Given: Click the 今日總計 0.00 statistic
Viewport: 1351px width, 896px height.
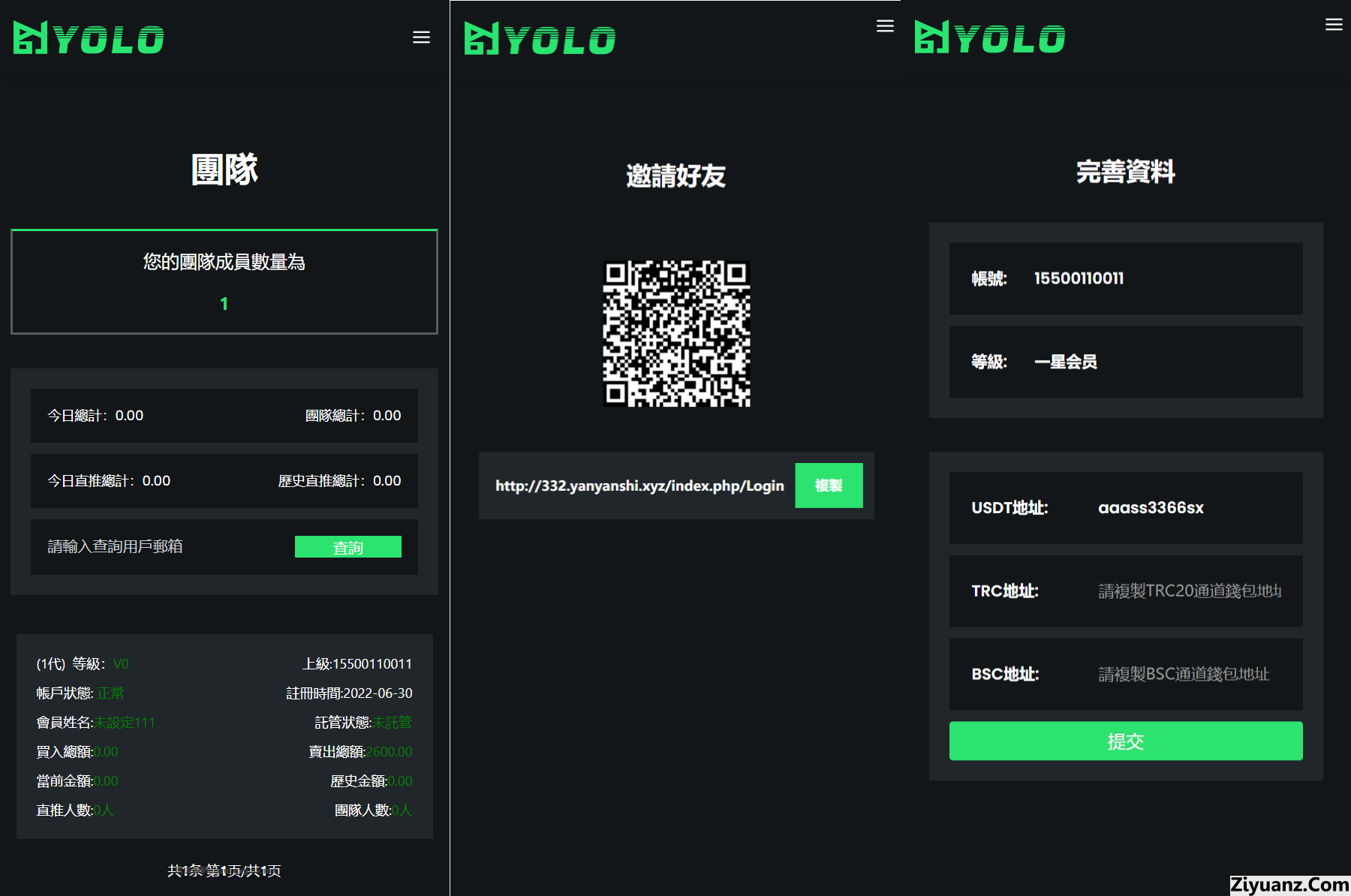Looking at the screenshot, I should [95, 416].
